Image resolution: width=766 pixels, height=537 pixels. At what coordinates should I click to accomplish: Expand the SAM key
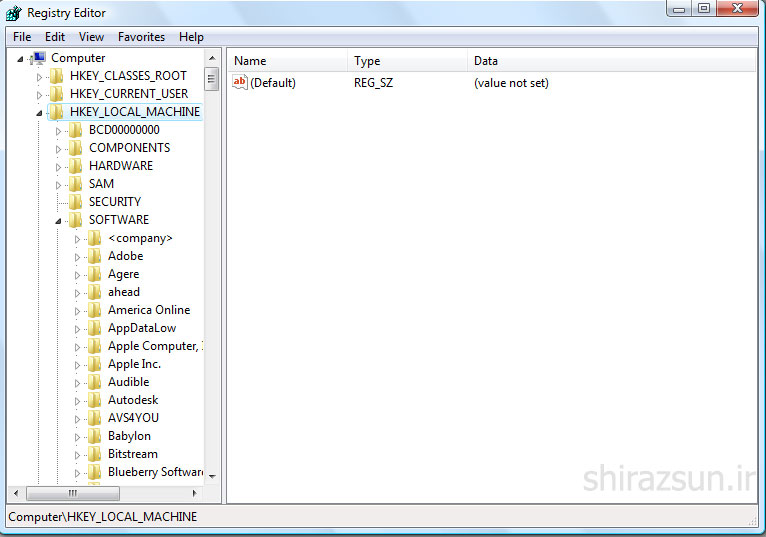point(58,185)
